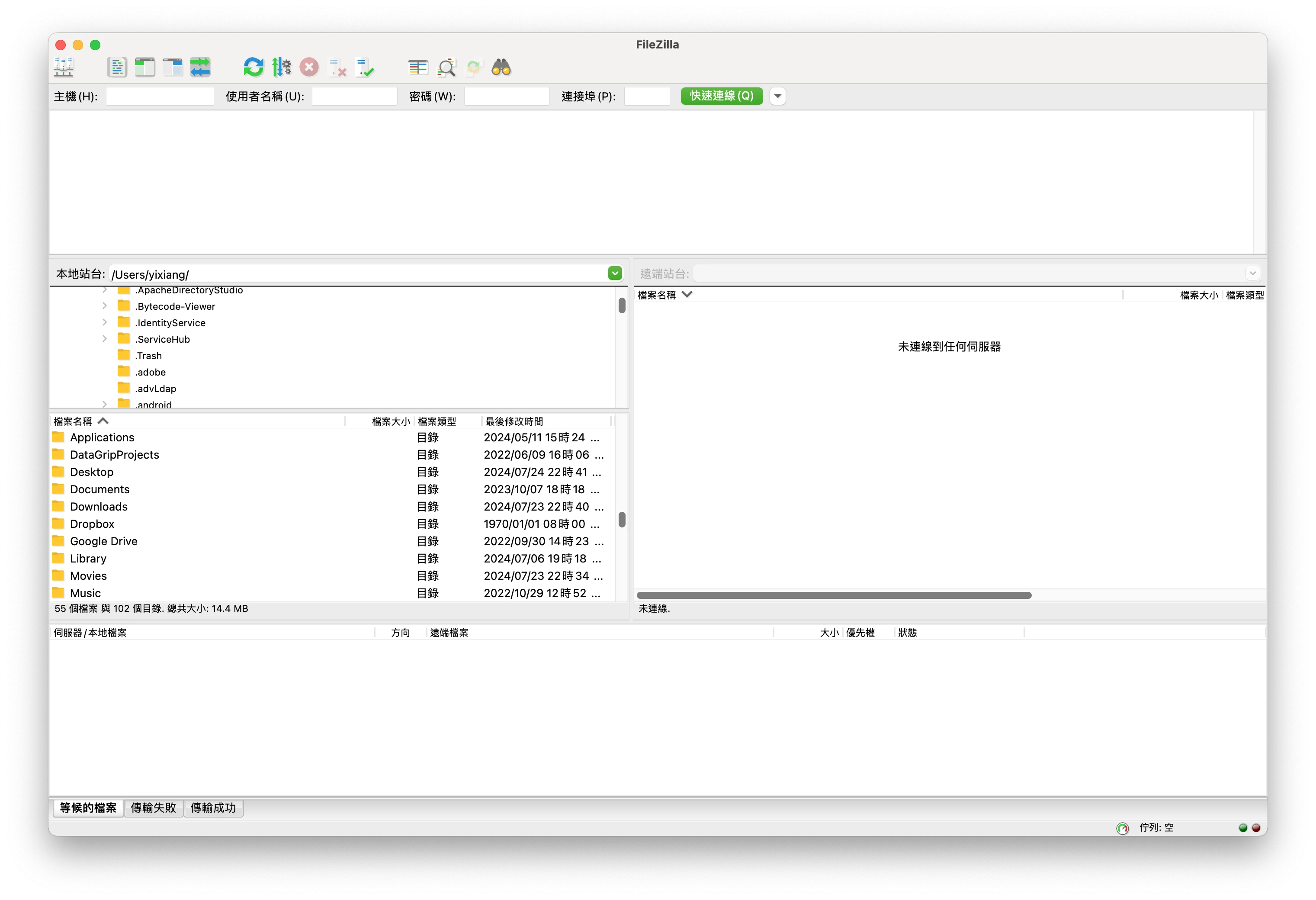Select the Music folder row
This screenshot has width=1316, height=900.
pos(332,593)
